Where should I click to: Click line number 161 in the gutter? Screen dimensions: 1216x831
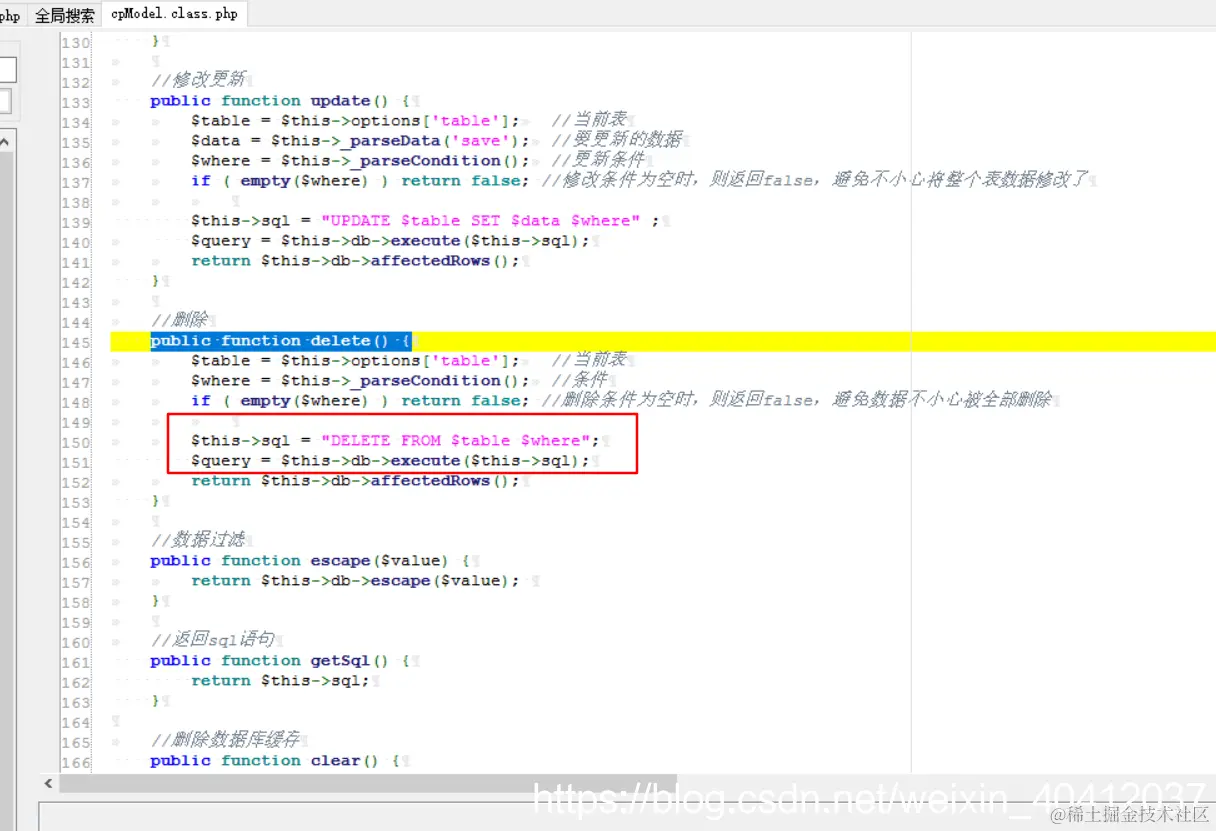click(x=75, y=662)
